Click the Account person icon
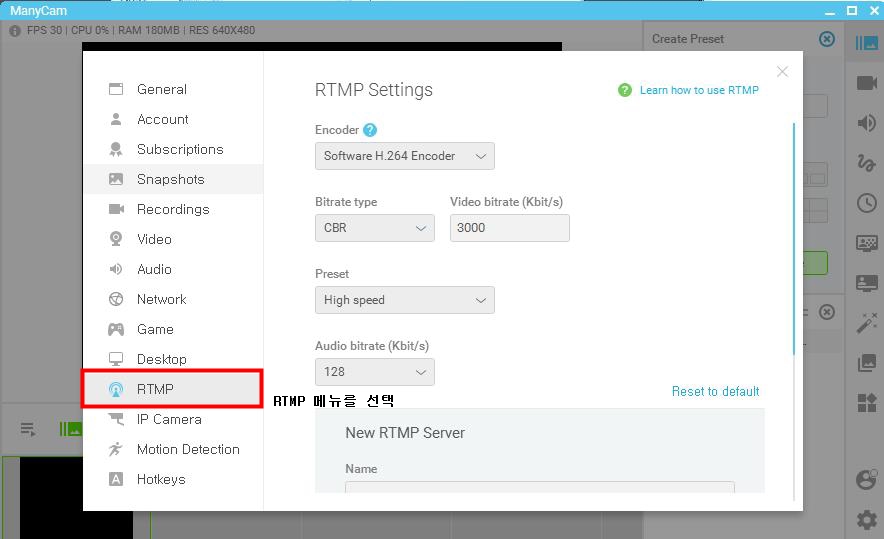This screenshot has width=884, height=539. pyautogui.click(x=116, y=119)
